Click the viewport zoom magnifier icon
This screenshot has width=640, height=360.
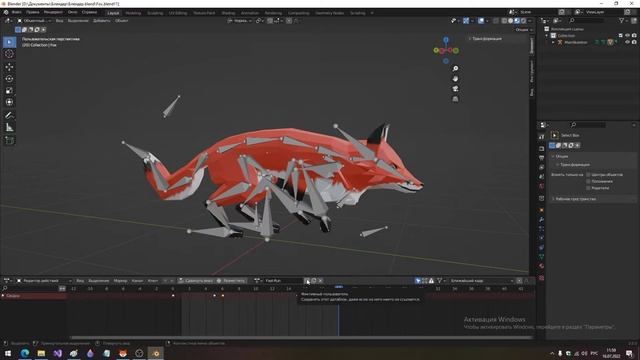[455, 69]
